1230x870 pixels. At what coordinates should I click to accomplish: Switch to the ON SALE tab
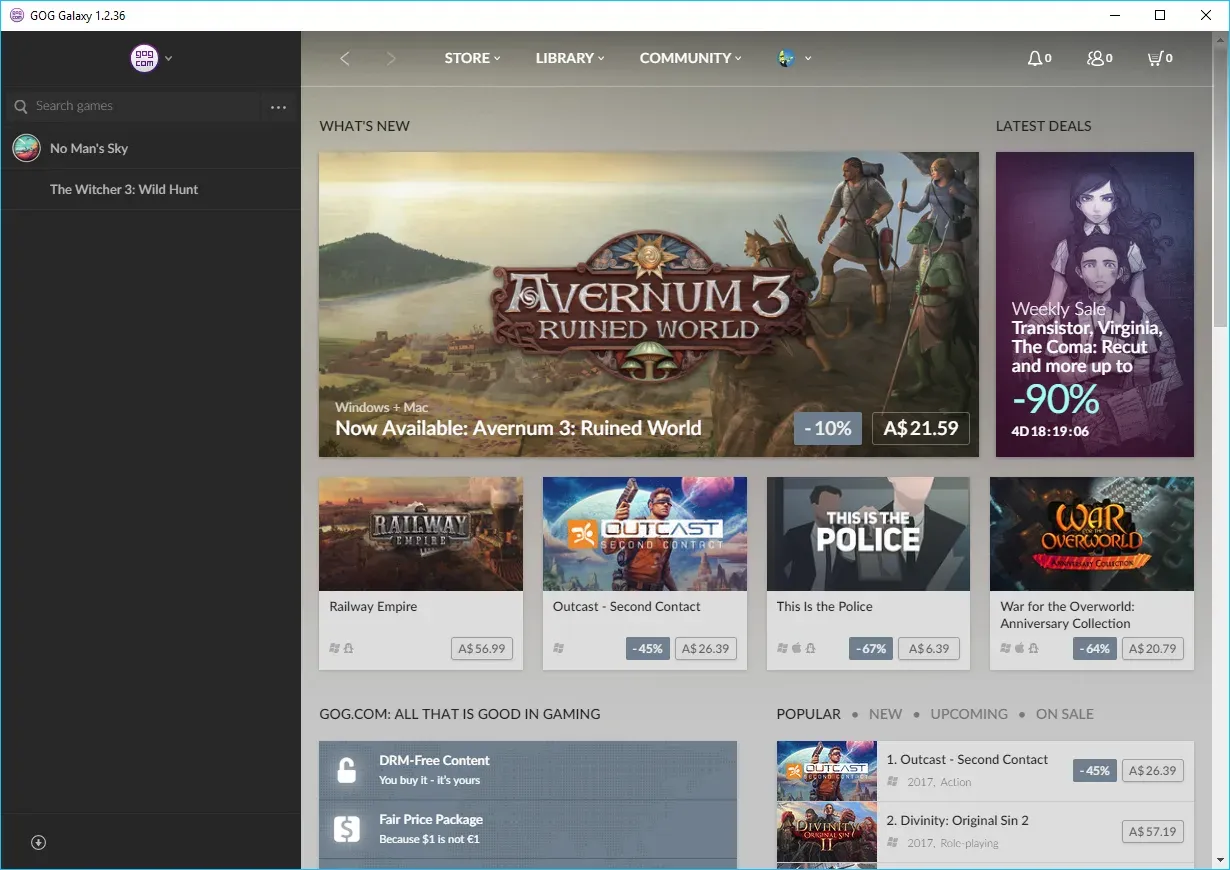[1065, 714]
